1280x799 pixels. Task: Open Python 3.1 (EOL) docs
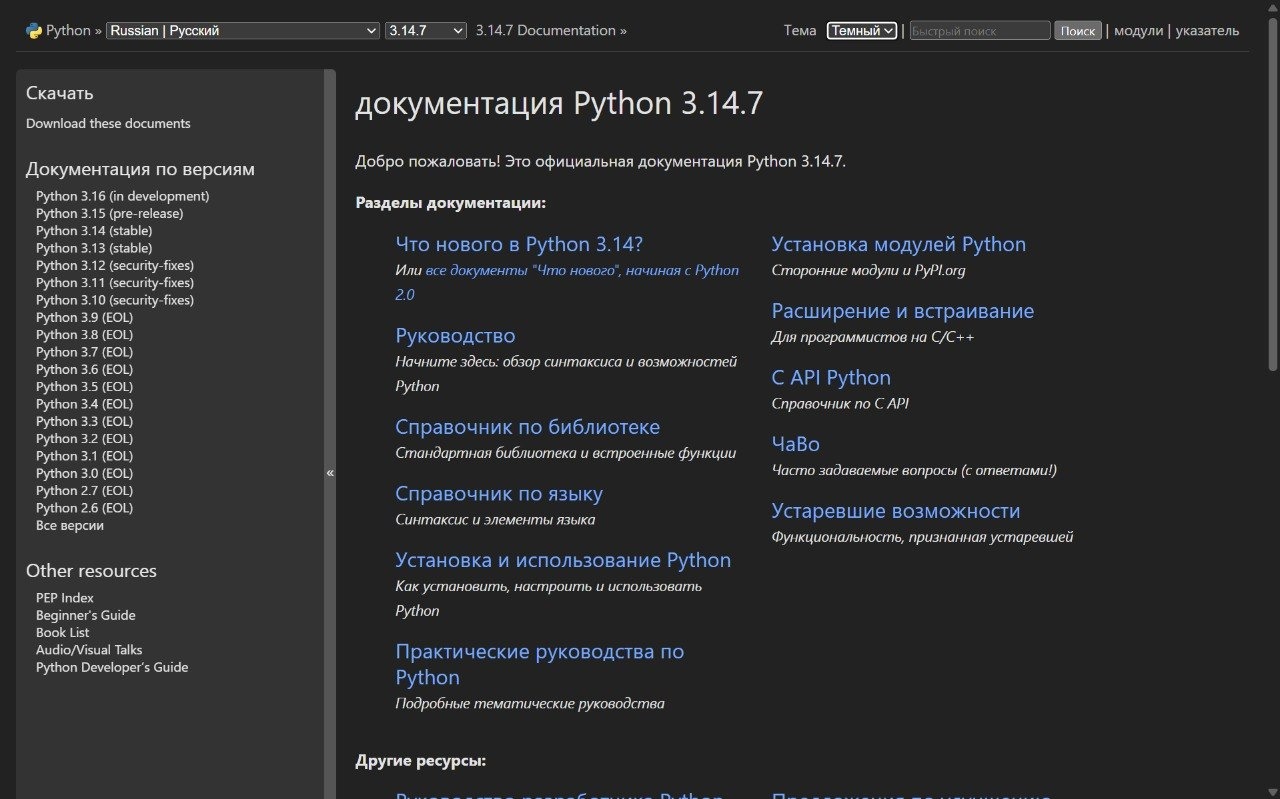point(84,456)
